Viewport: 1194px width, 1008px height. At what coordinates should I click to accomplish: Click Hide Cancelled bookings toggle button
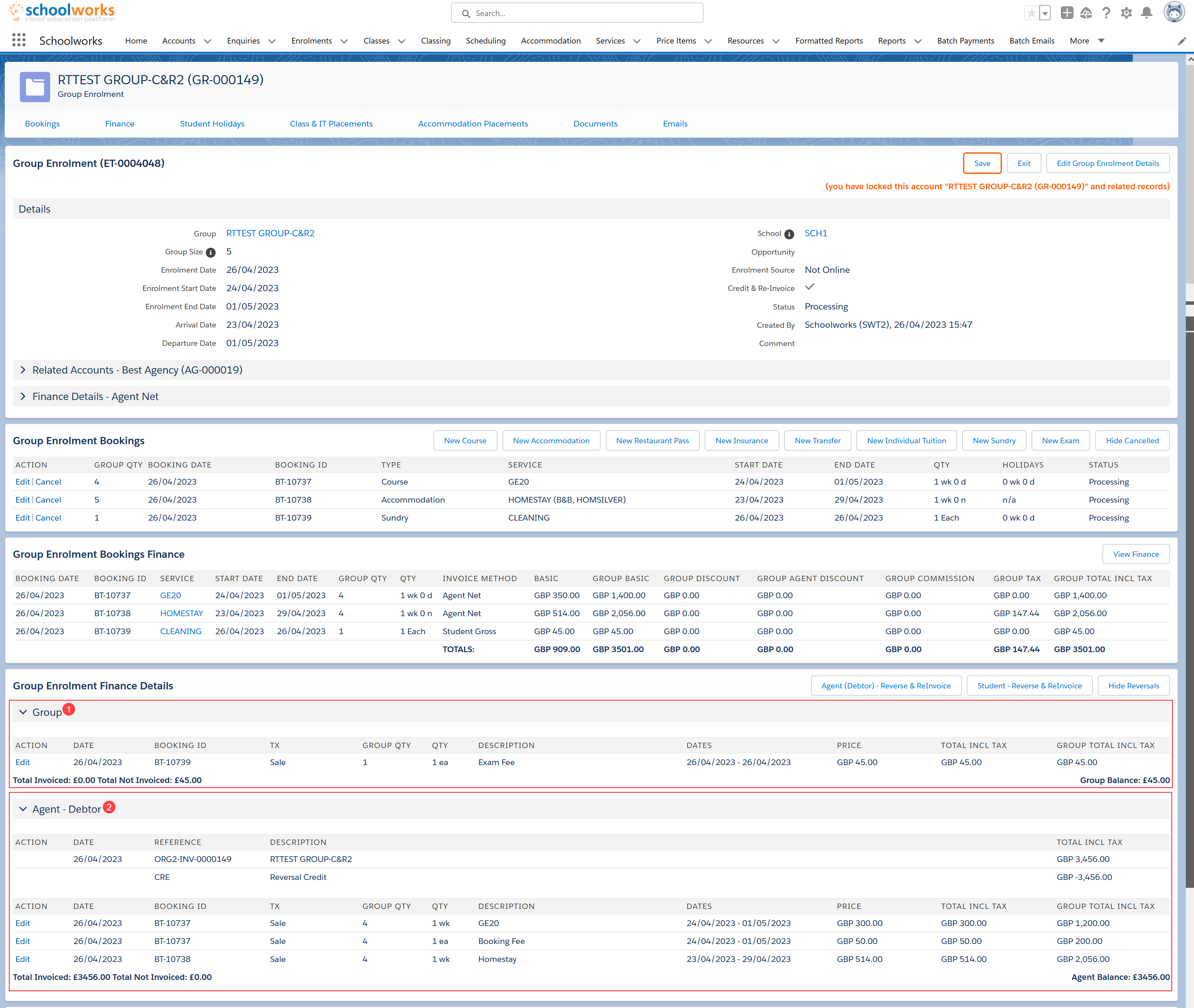pyautogui.click(x=1132, y=440)
